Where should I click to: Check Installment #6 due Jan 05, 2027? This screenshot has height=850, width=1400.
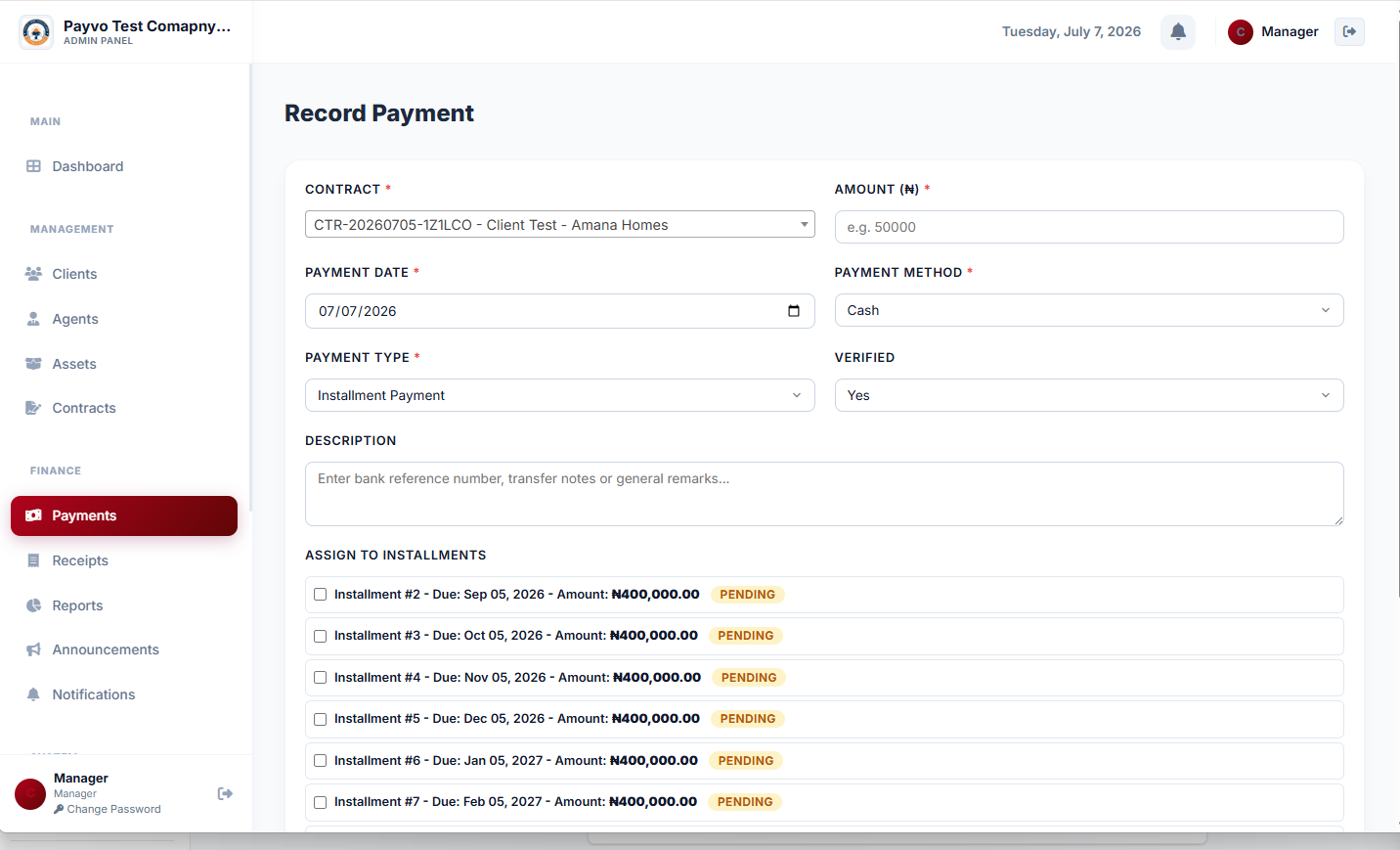pyautogui.click(x=320, y=760)
